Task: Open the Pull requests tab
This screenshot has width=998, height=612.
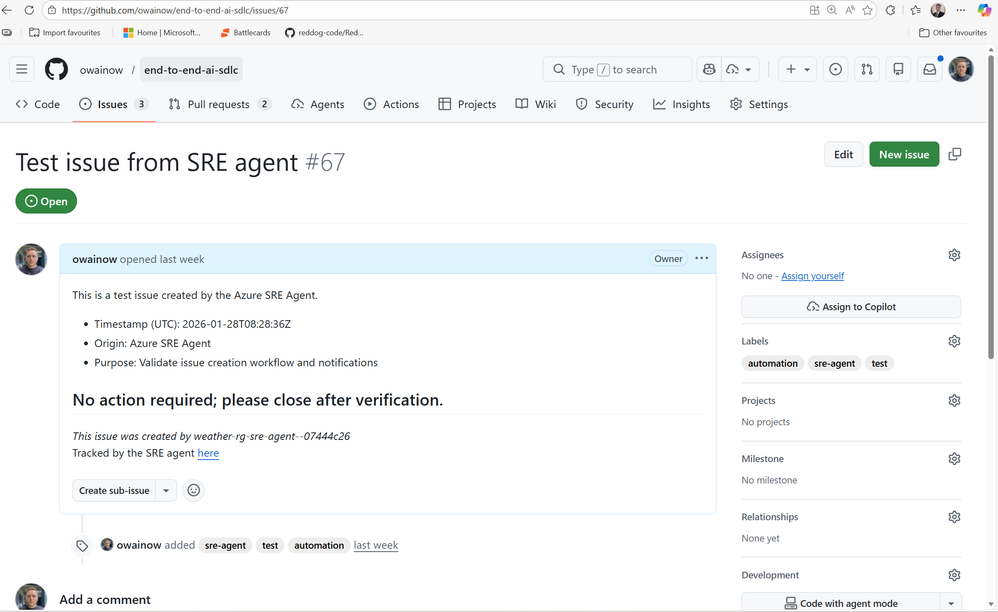Action: [x=220, y=104]
